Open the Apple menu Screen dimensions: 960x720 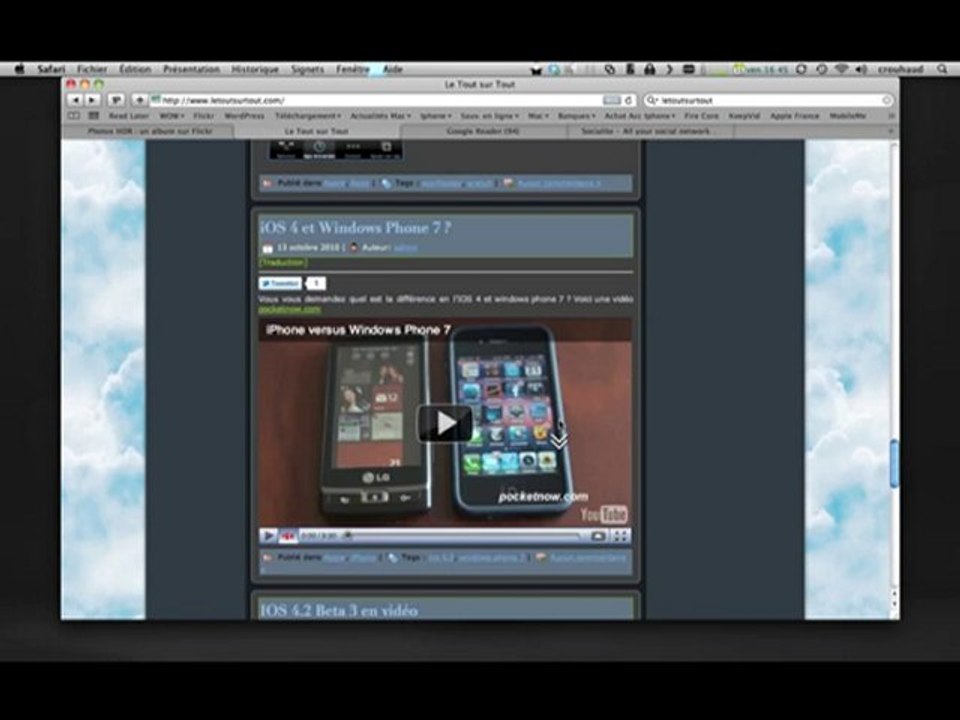[x=19, y=69]
